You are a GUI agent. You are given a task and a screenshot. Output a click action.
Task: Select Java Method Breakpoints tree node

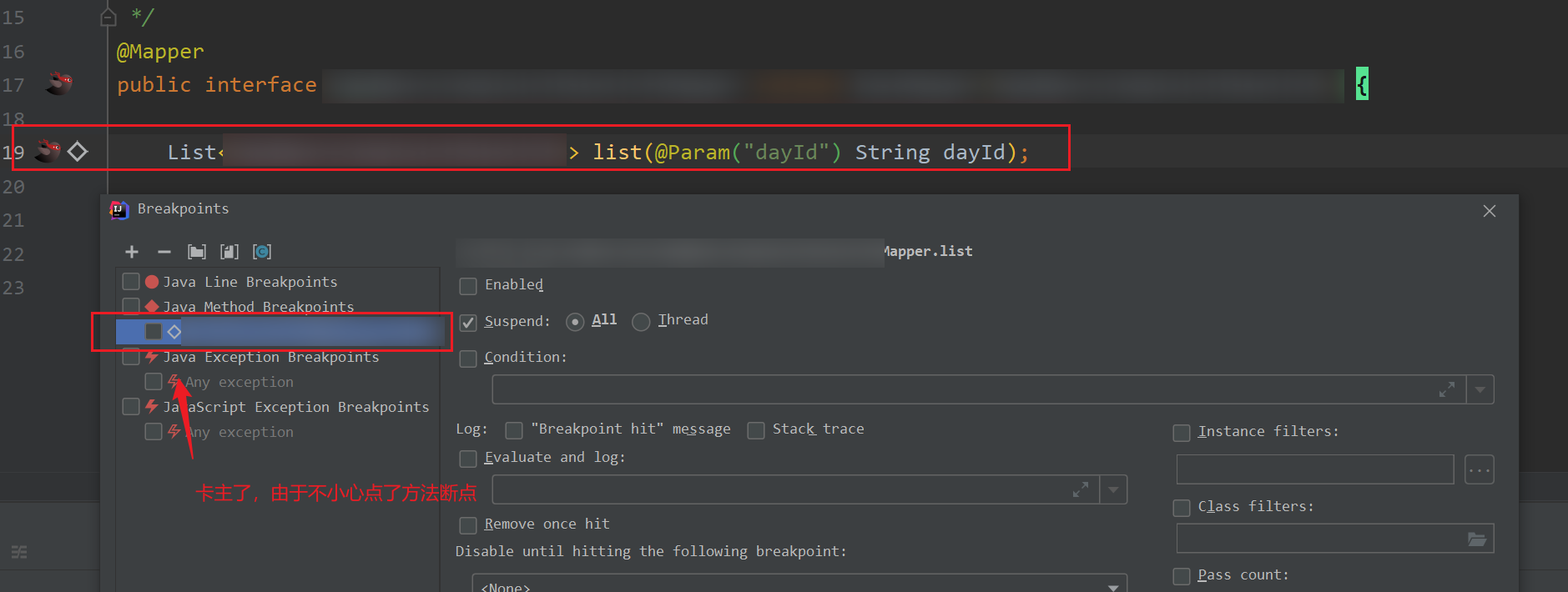click(259, 307)
